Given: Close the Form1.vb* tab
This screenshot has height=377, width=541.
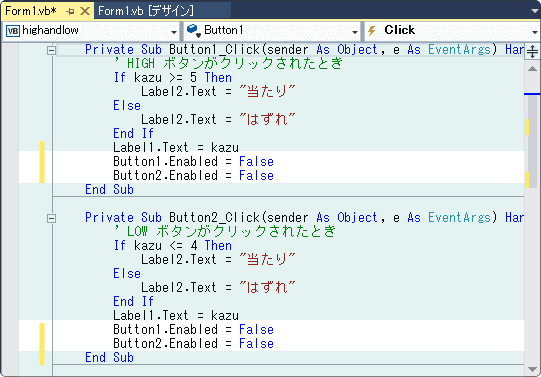Looking at the screenshot, I should point(85,11).
